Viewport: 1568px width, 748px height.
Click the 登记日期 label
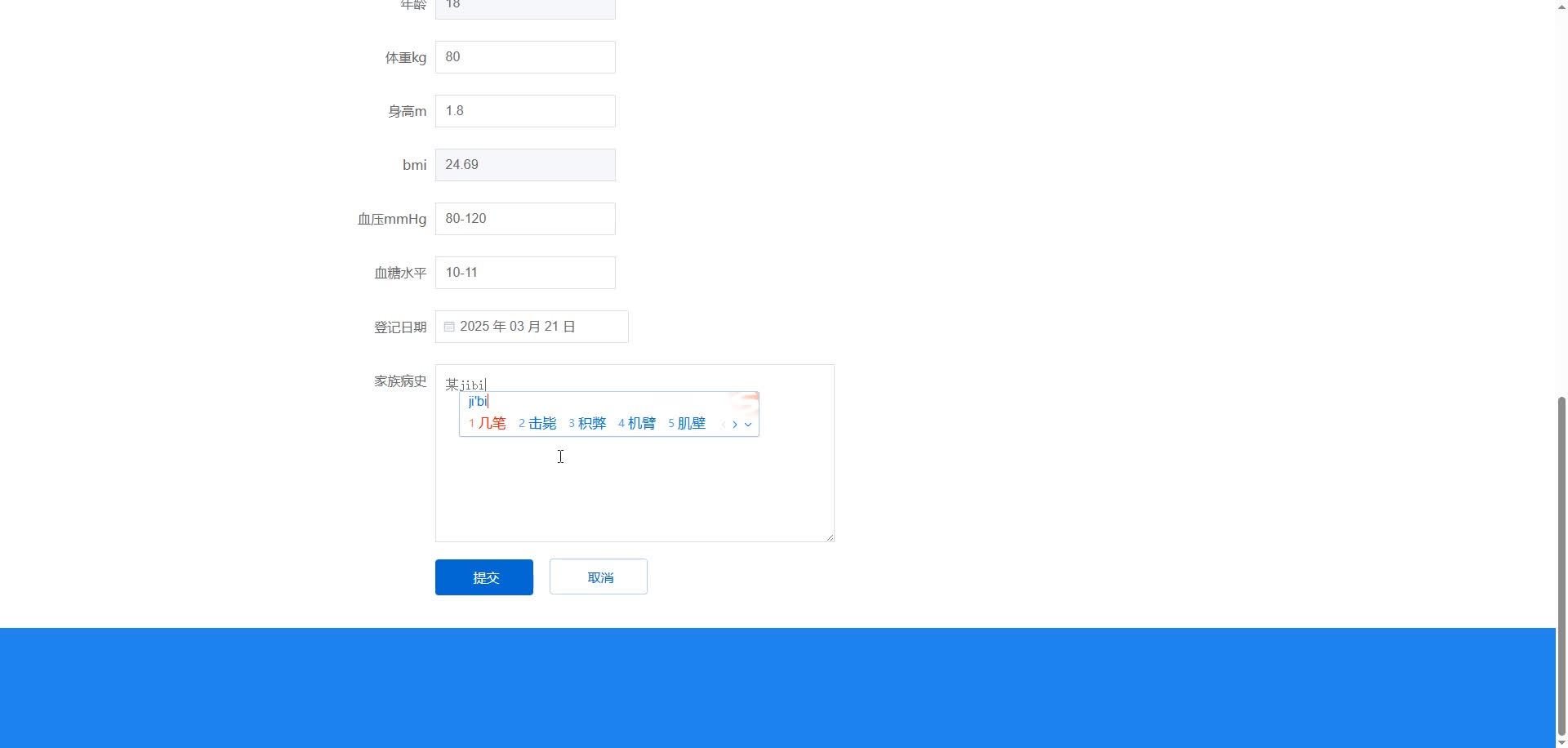click(x=400, y=327)
